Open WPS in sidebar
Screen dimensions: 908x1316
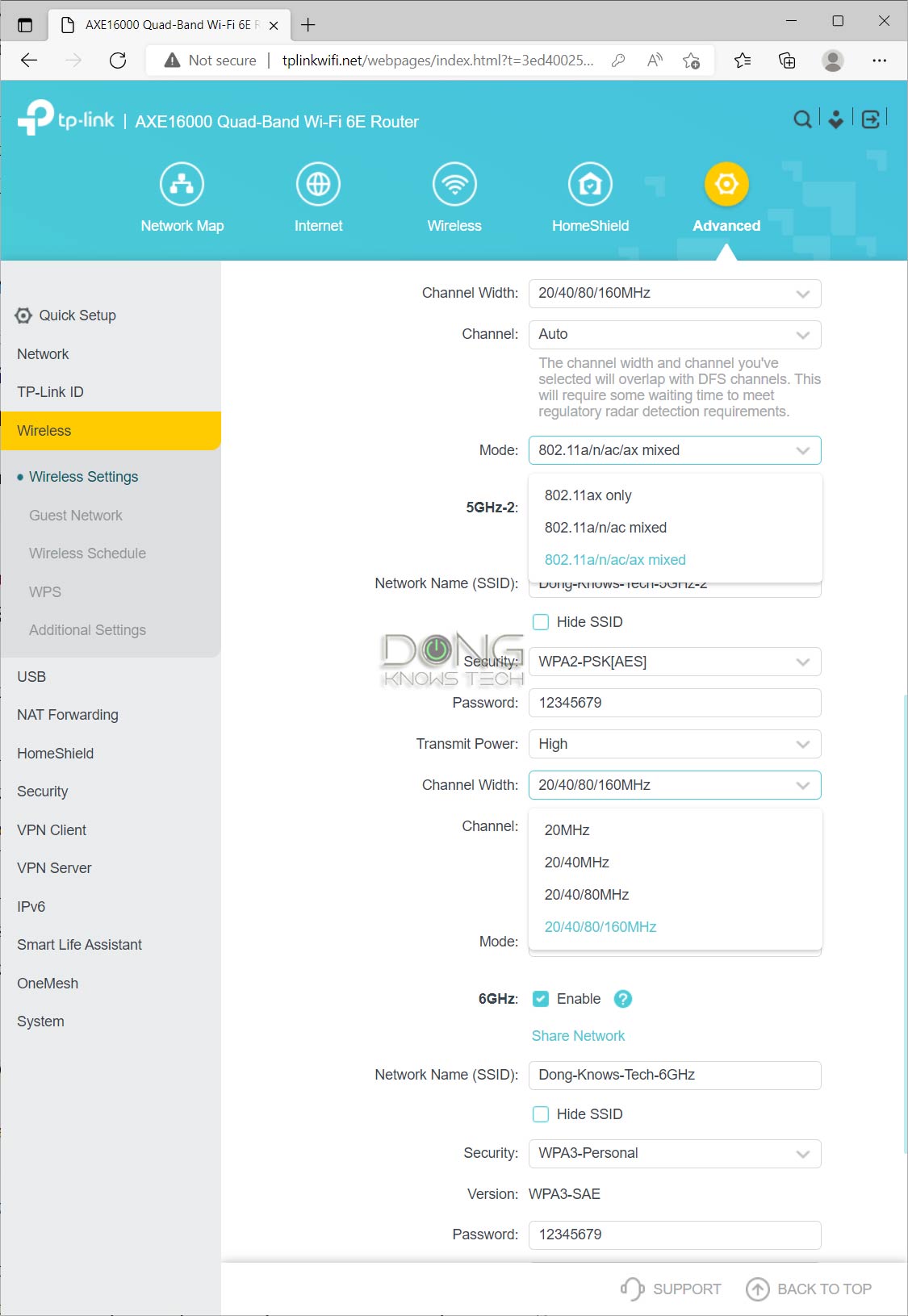click(x=45, y=592)
